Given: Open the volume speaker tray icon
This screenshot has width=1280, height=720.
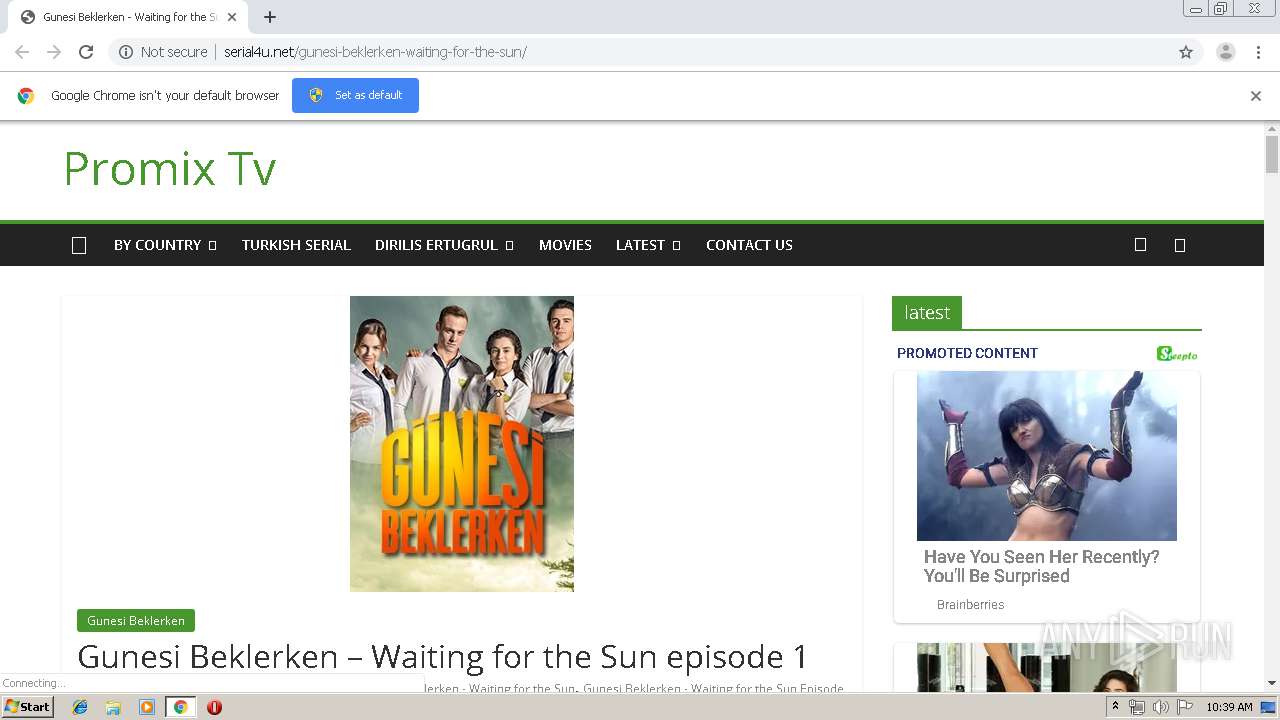Looking at the screenshot, I should pos(1160,707).
